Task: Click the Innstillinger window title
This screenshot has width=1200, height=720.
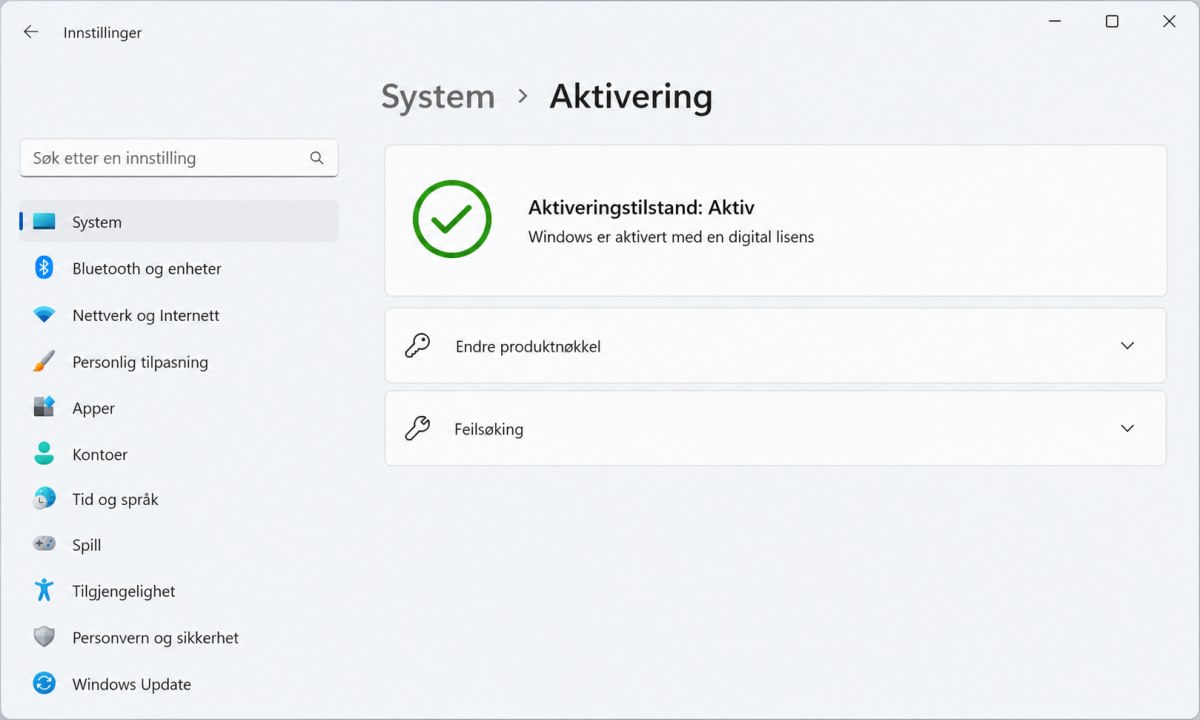Action: tap(102, 32)
